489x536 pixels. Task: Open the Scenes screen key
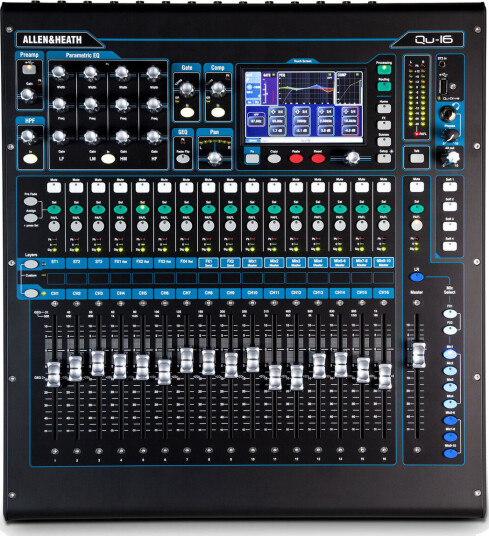[384, 141]
